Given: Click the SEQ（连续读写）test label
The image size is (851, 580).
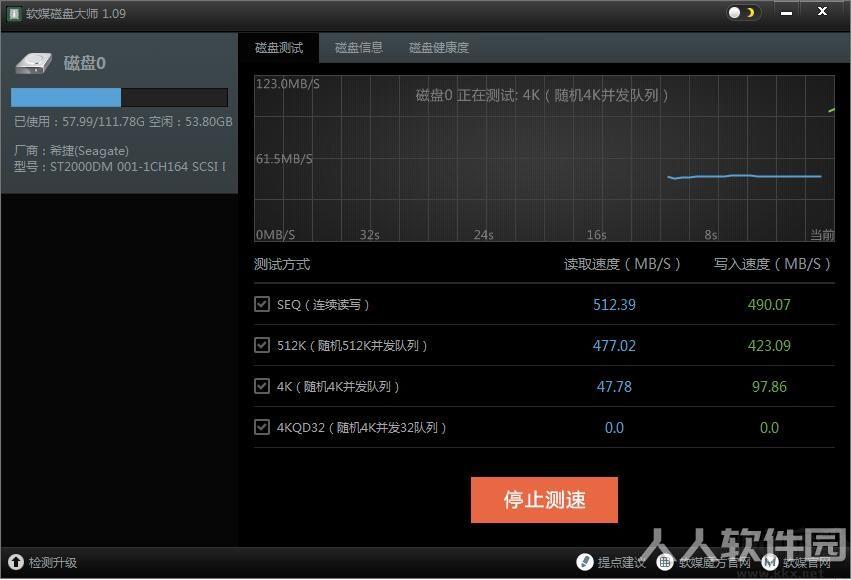Looking at the screenshot, I should click(323, 305).
